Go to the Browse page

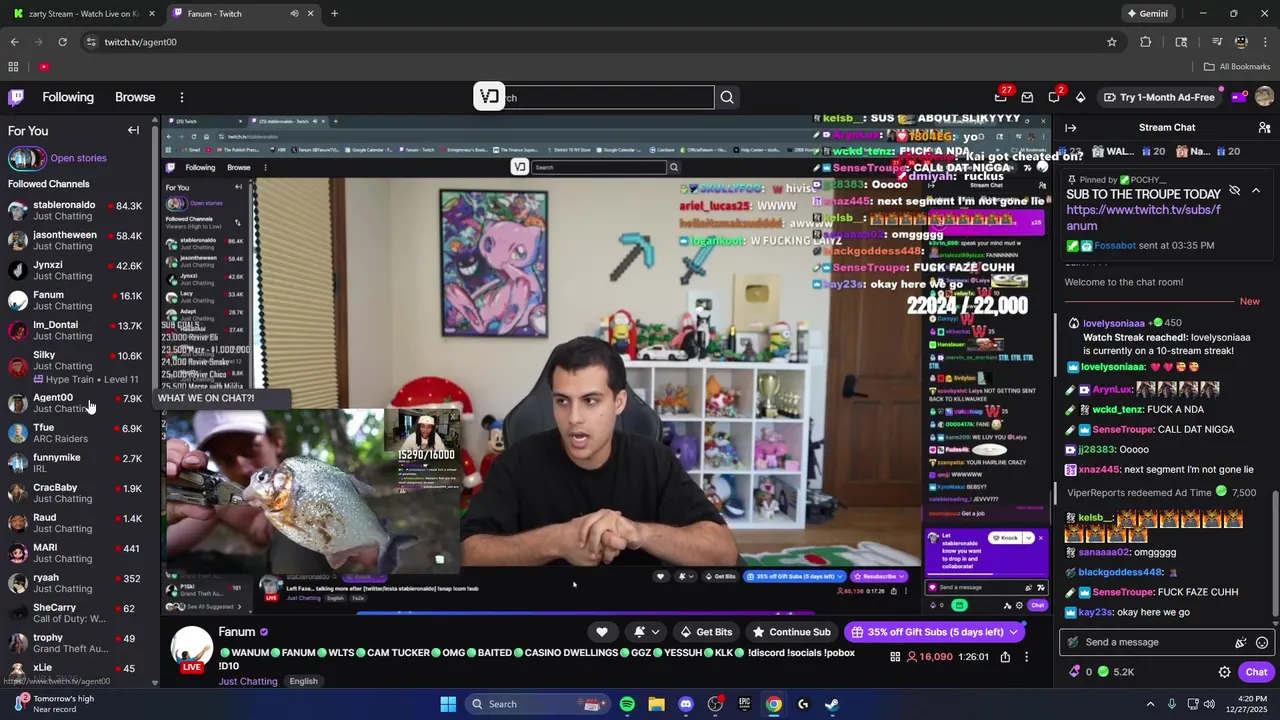135,97
